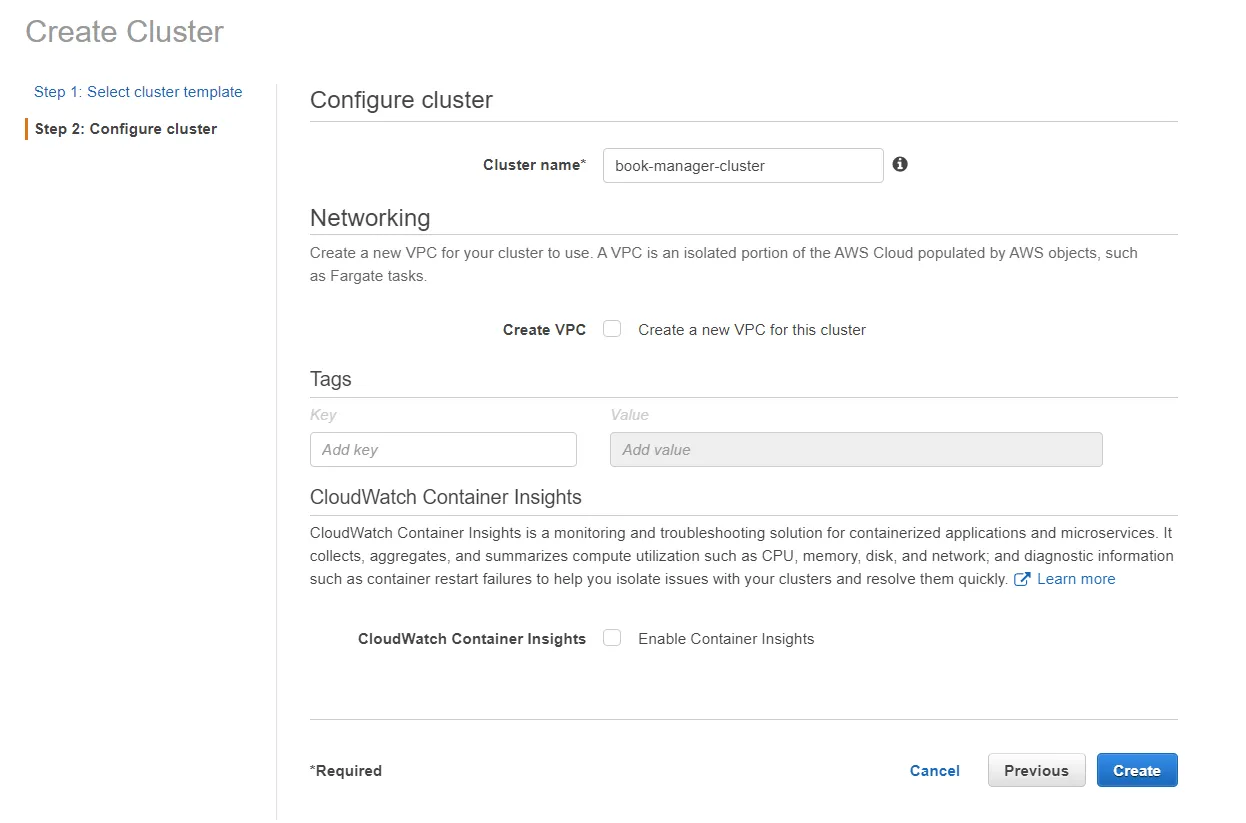1246x823 pixels.
Task: Click the Add key tag field
Action: tap(443, 449)
